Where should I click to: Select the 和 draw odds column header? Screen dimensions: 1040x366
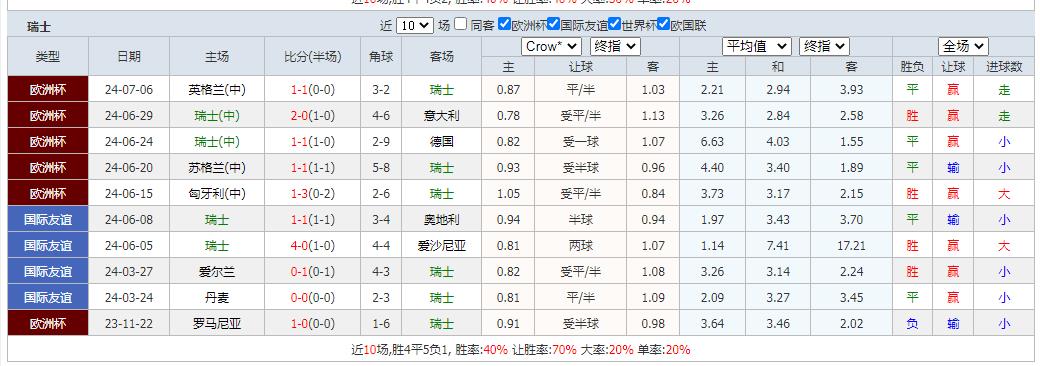coord(778,66)
